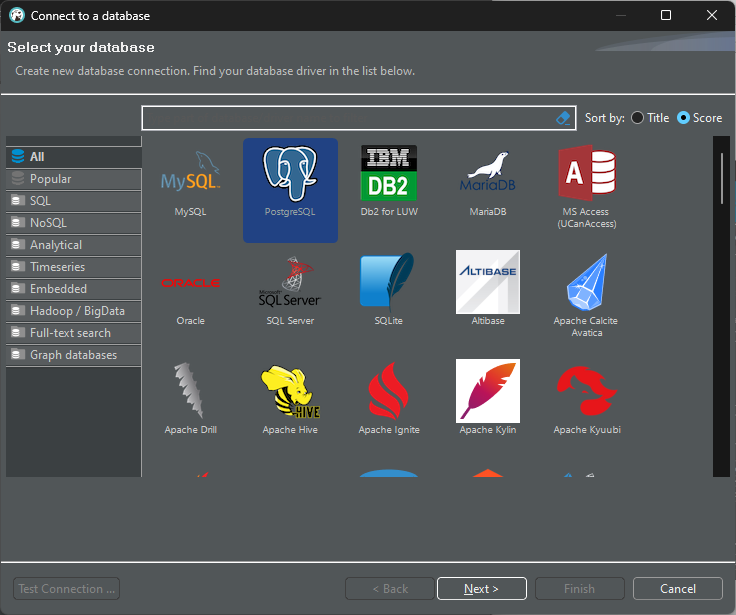Screen dimensions: 736x615
Task: Switch to Timeseries category
Action: pyautogui.click(x=74, y=267)
